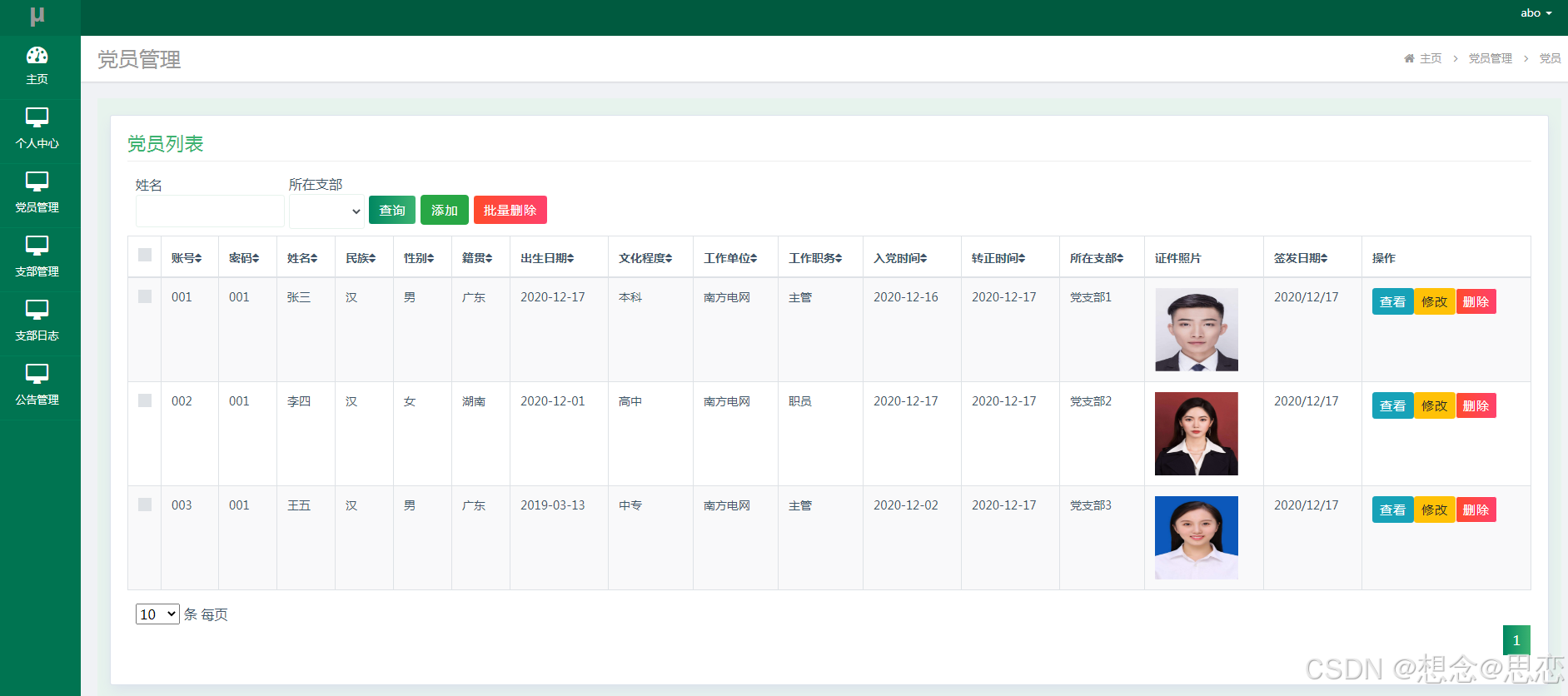
Task: Click the 湖南 hometown cell
Action: point(473,401)
